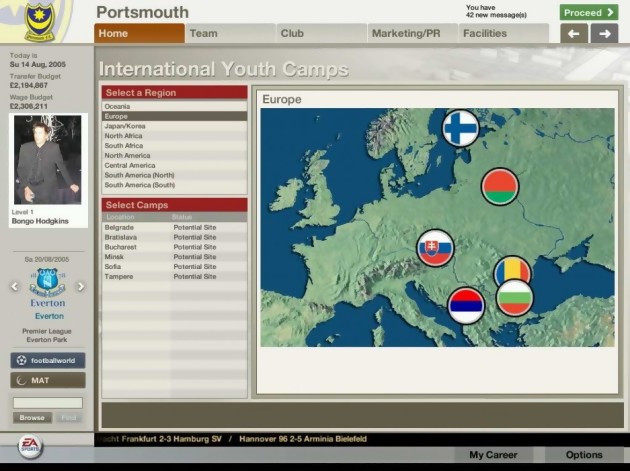
Task: Select the Romania flag camp marker
Action: tap(512, 270)
